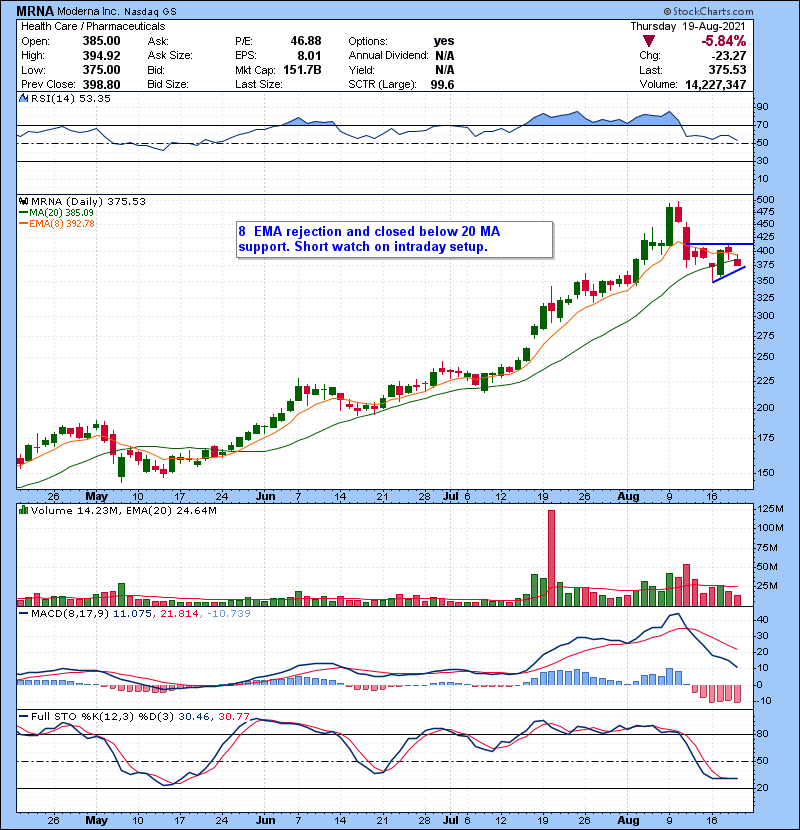Click the MRNA ticker symbol heading

click(x=35, y=11)
